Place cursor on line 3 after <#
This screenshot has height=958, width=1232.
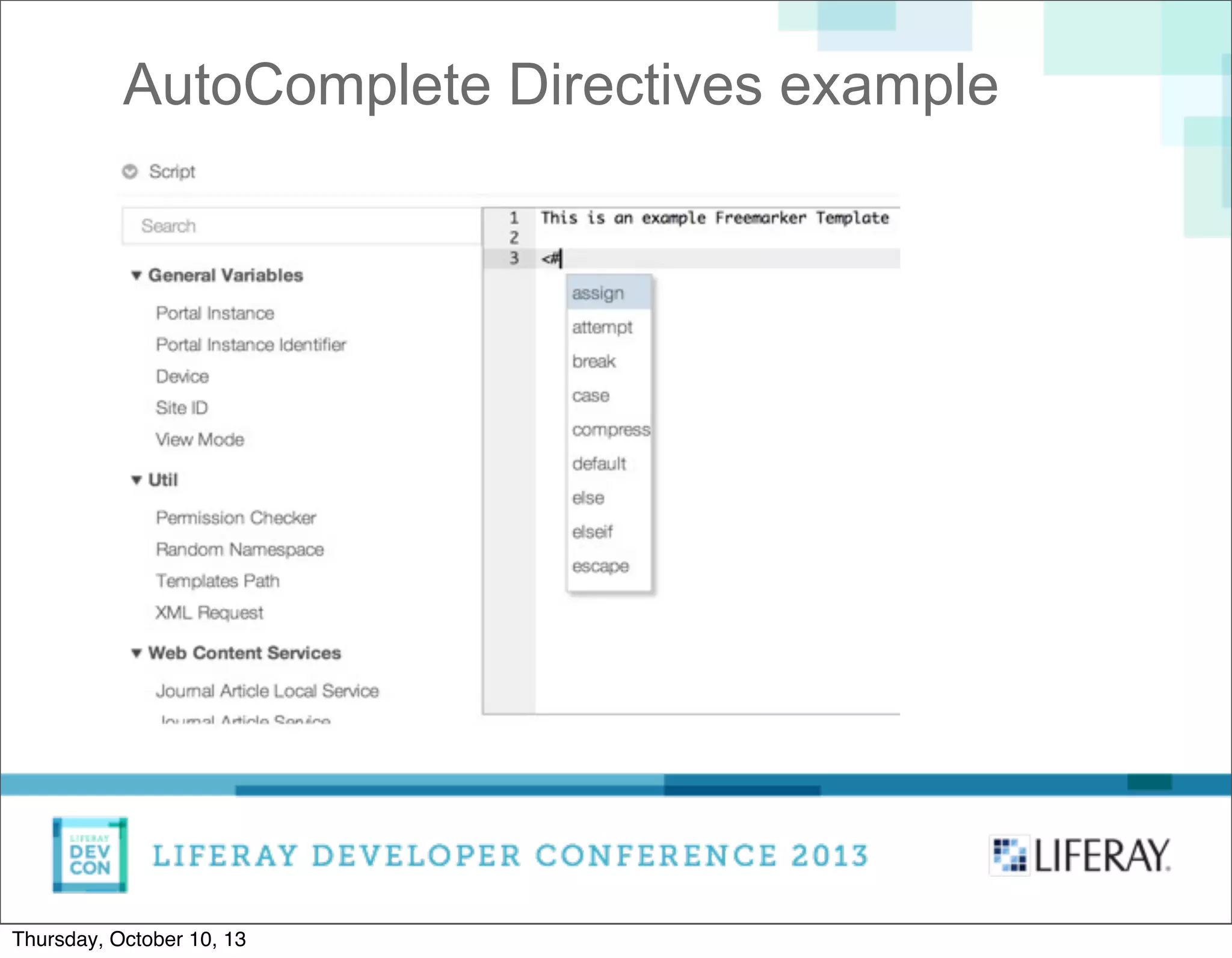561,259
